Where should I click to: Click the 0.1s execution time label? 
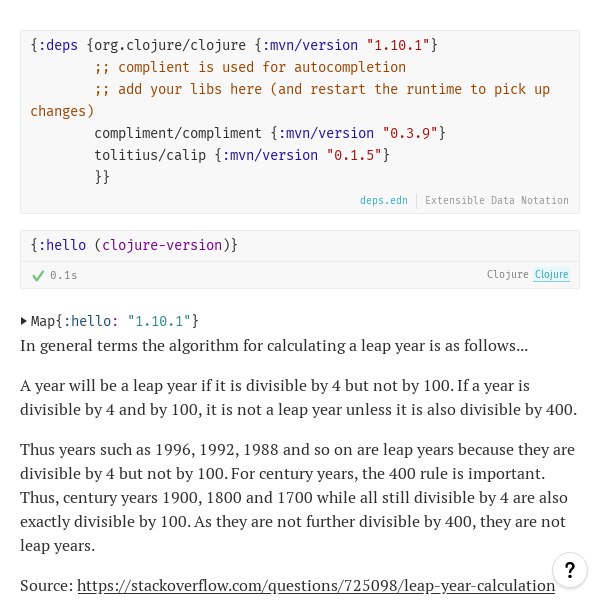coord(64,275)
